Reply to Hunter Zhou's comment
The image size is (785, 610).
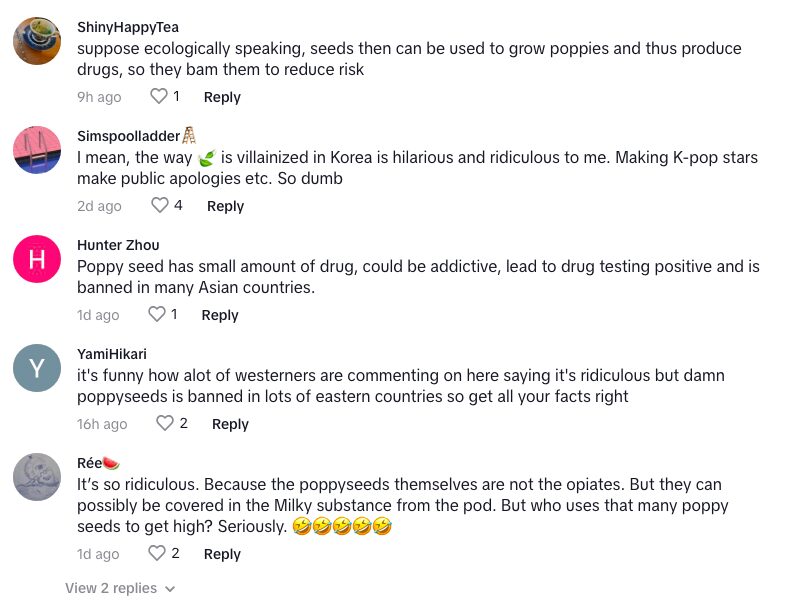(220, 315)
